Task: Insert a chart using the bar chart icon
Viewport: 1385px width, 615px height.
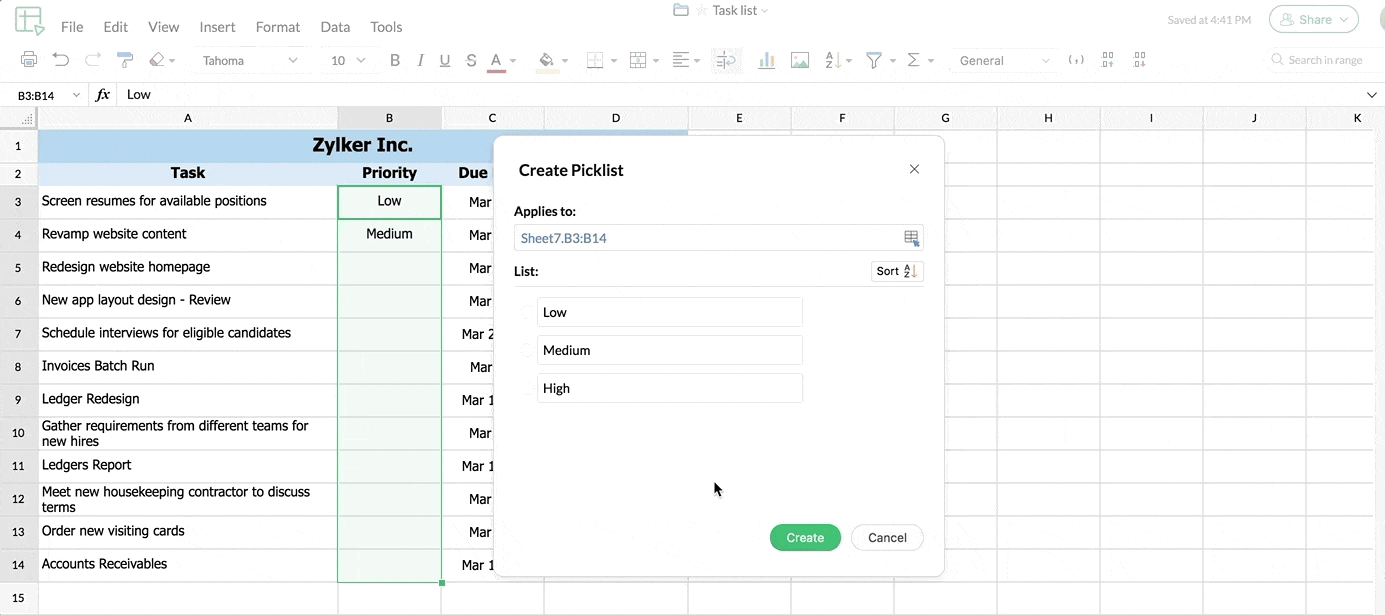Action: click(x=766, y=60)
